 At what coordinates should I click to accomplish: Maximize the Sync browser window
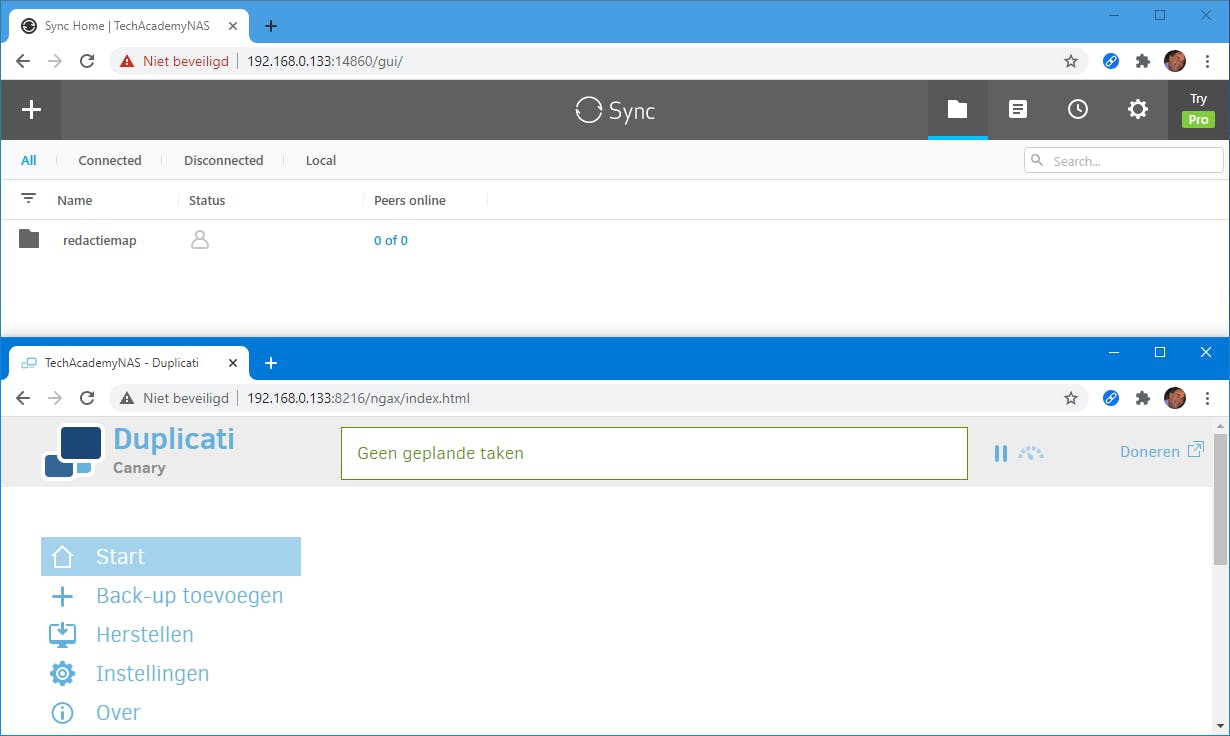click(1160, 15)
